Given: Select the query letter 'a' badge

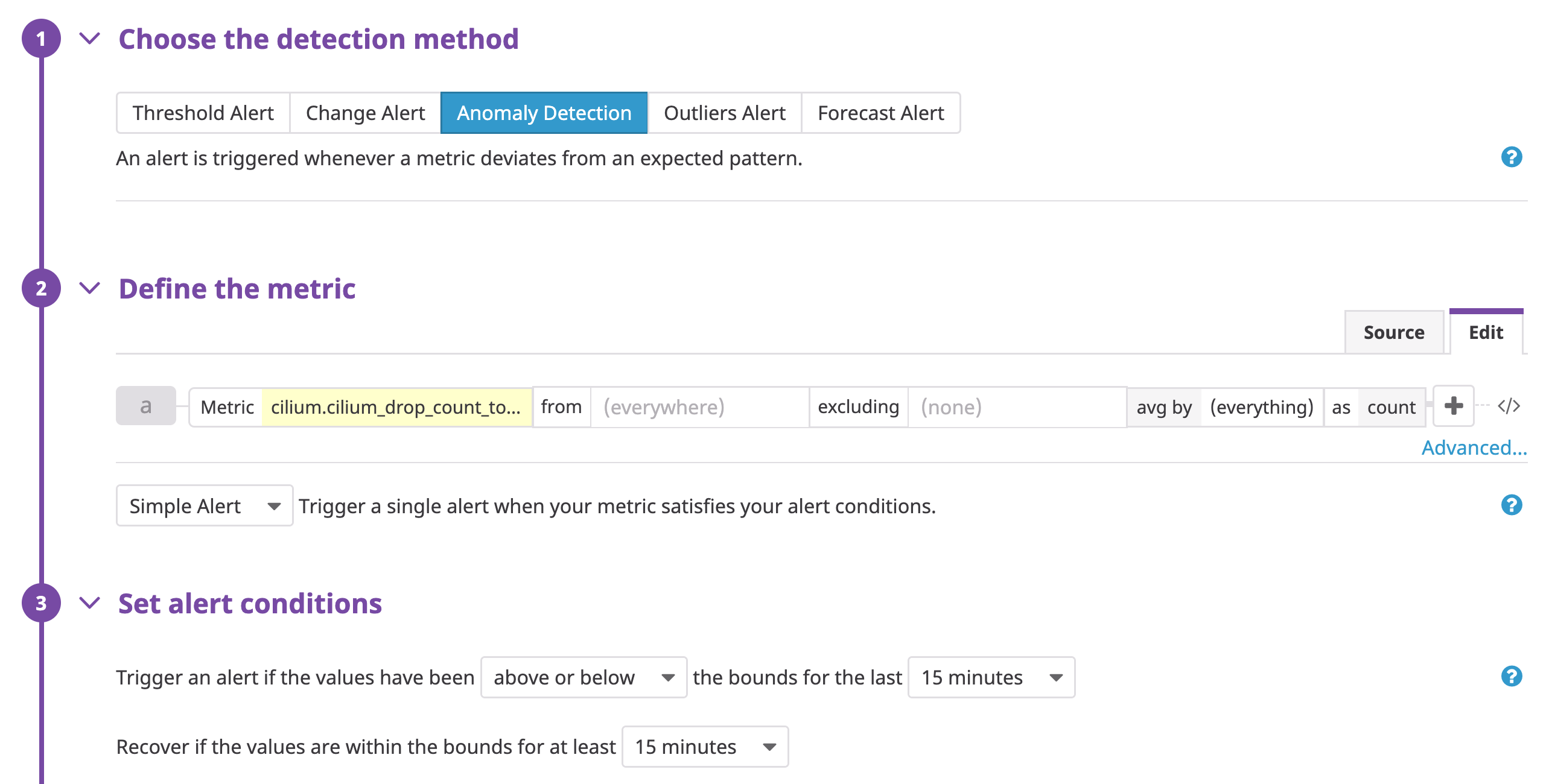Looking at the screenshot, I should 145,406.
